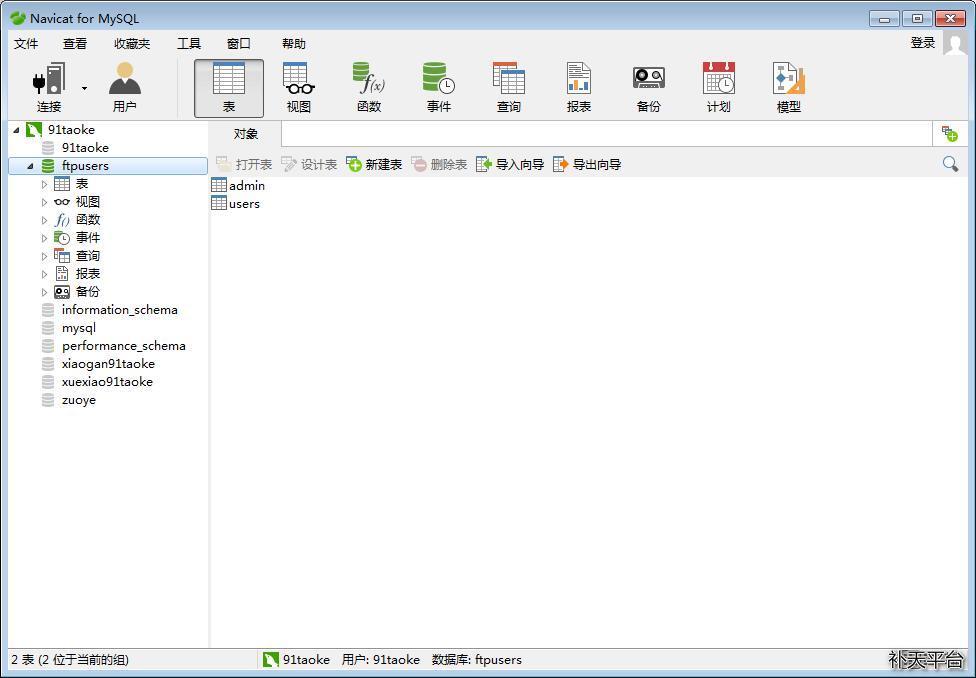Screen dimensions: 976x678
Task: Click the 新建表 new table button
Action: point(374,164)
